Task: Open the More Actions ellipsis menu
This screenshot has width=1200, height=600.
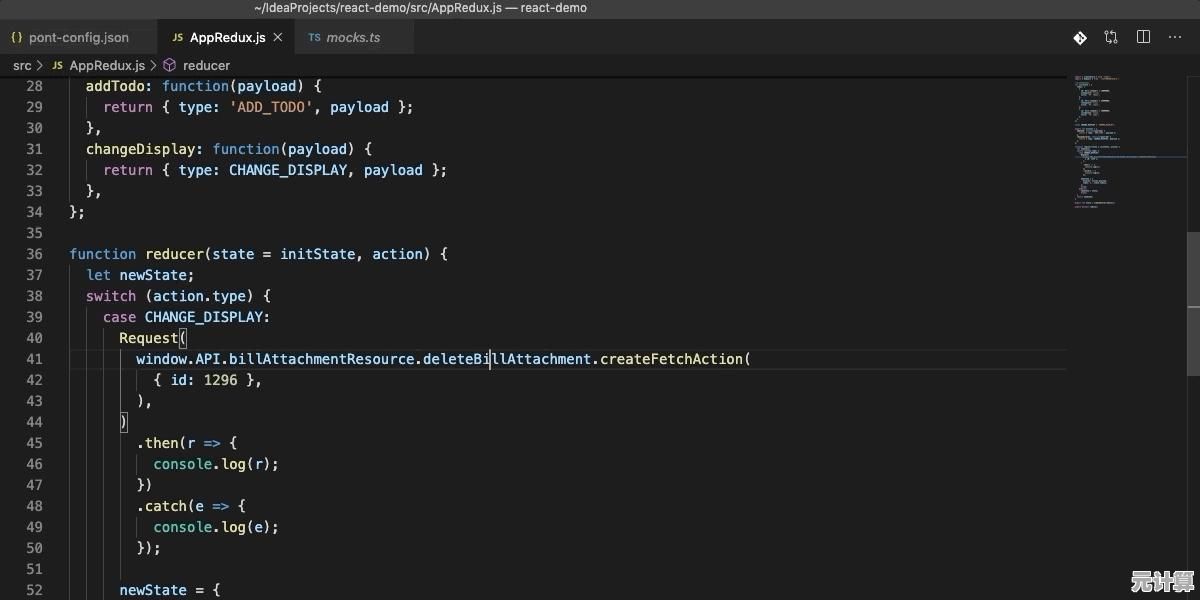Action: [1174, 38]
